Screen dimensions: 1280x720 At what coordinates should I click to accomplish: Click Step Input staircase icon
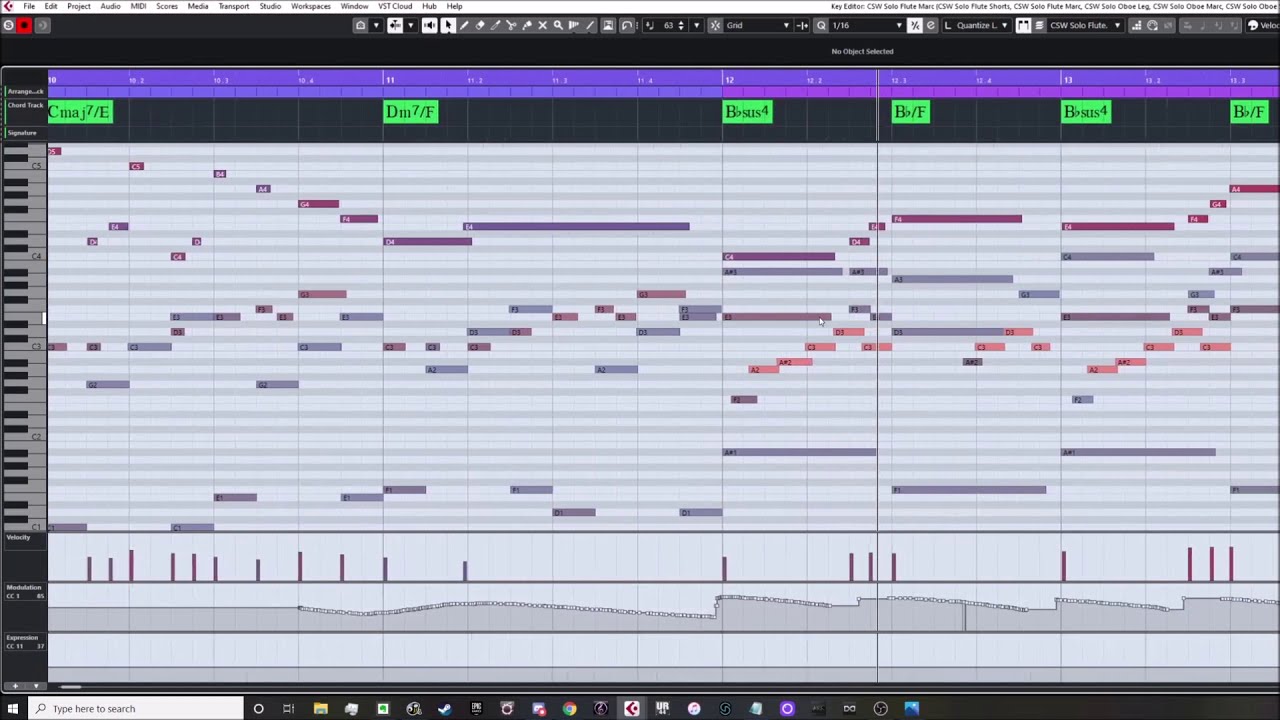tap(1135, 25)
